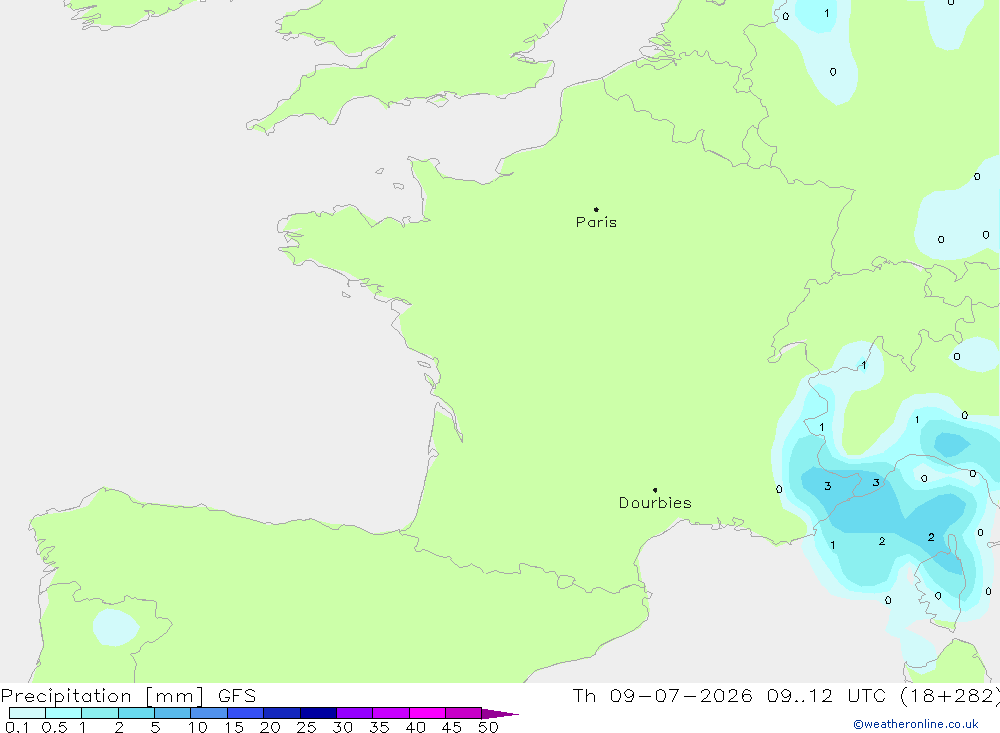
Task: Click the '(18+282)' forecast run text
Action: tap(950, 695)
